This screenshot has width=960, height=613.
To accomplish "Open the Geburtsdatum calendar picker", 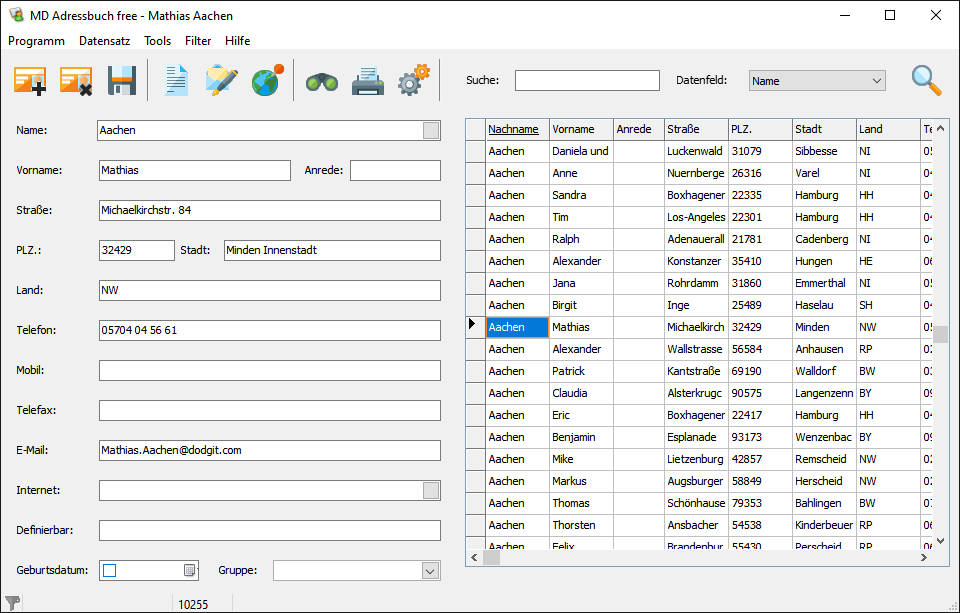I will [189, 570].
